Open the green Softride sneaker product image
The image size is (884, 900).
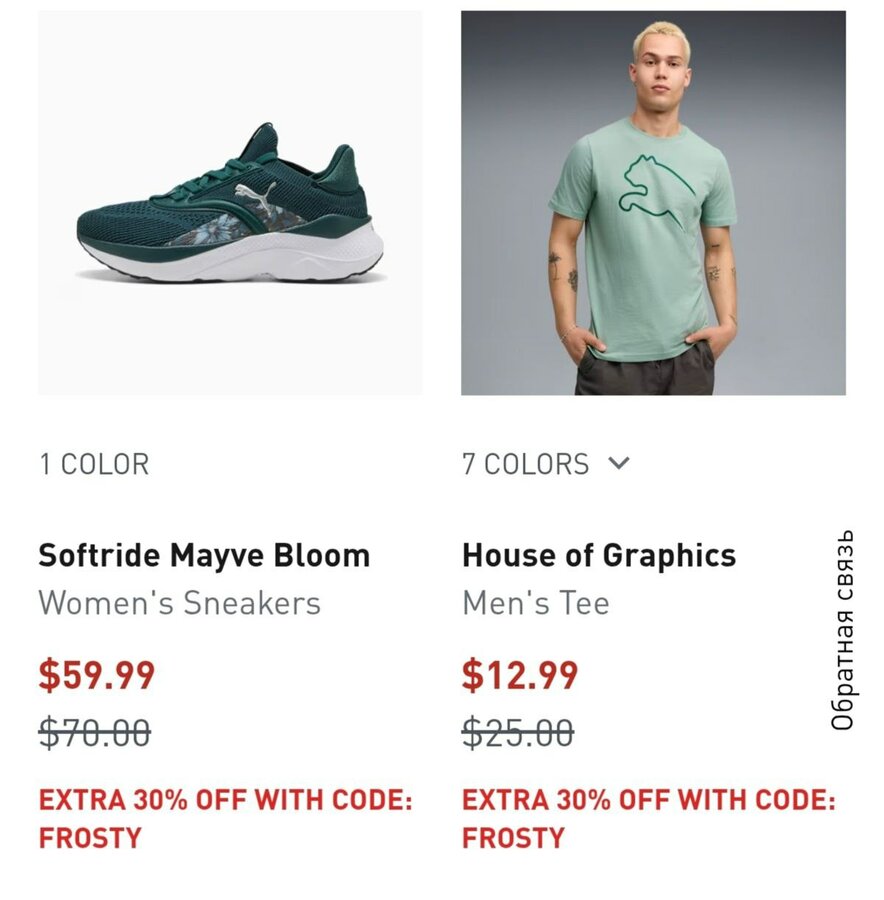tap(230, 203)
